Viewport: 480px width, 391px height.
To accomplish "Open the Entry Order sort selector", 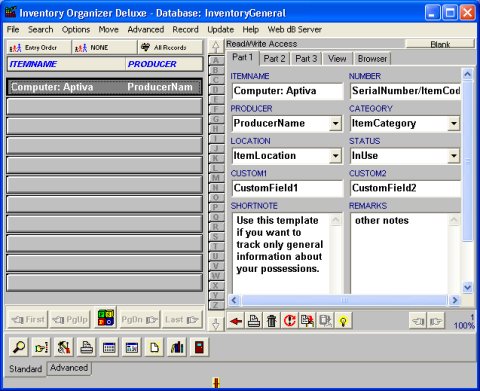I will click(x=39, y=47).
